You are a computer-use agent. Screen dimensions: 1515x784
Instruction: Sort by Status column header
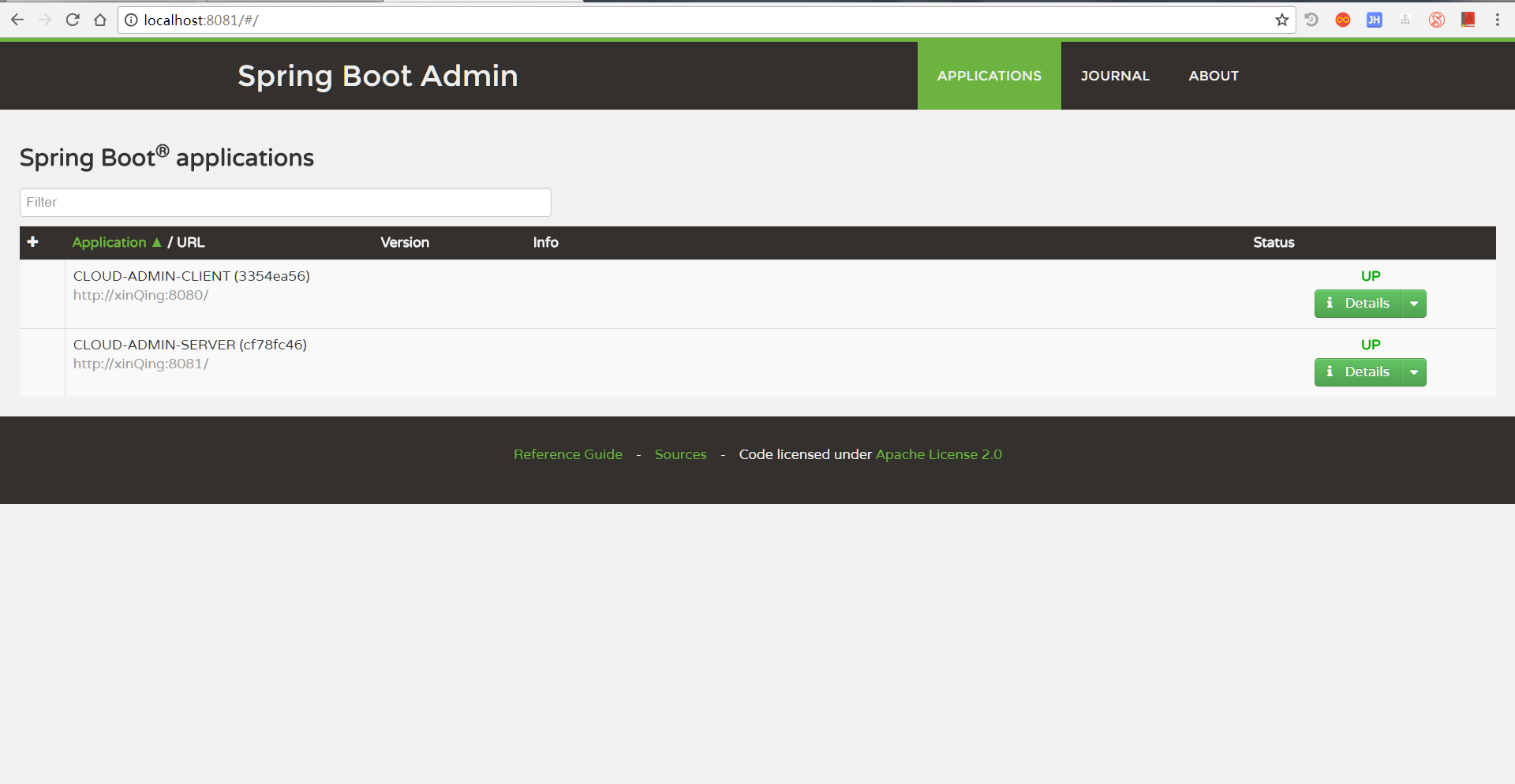[1274, 242]
